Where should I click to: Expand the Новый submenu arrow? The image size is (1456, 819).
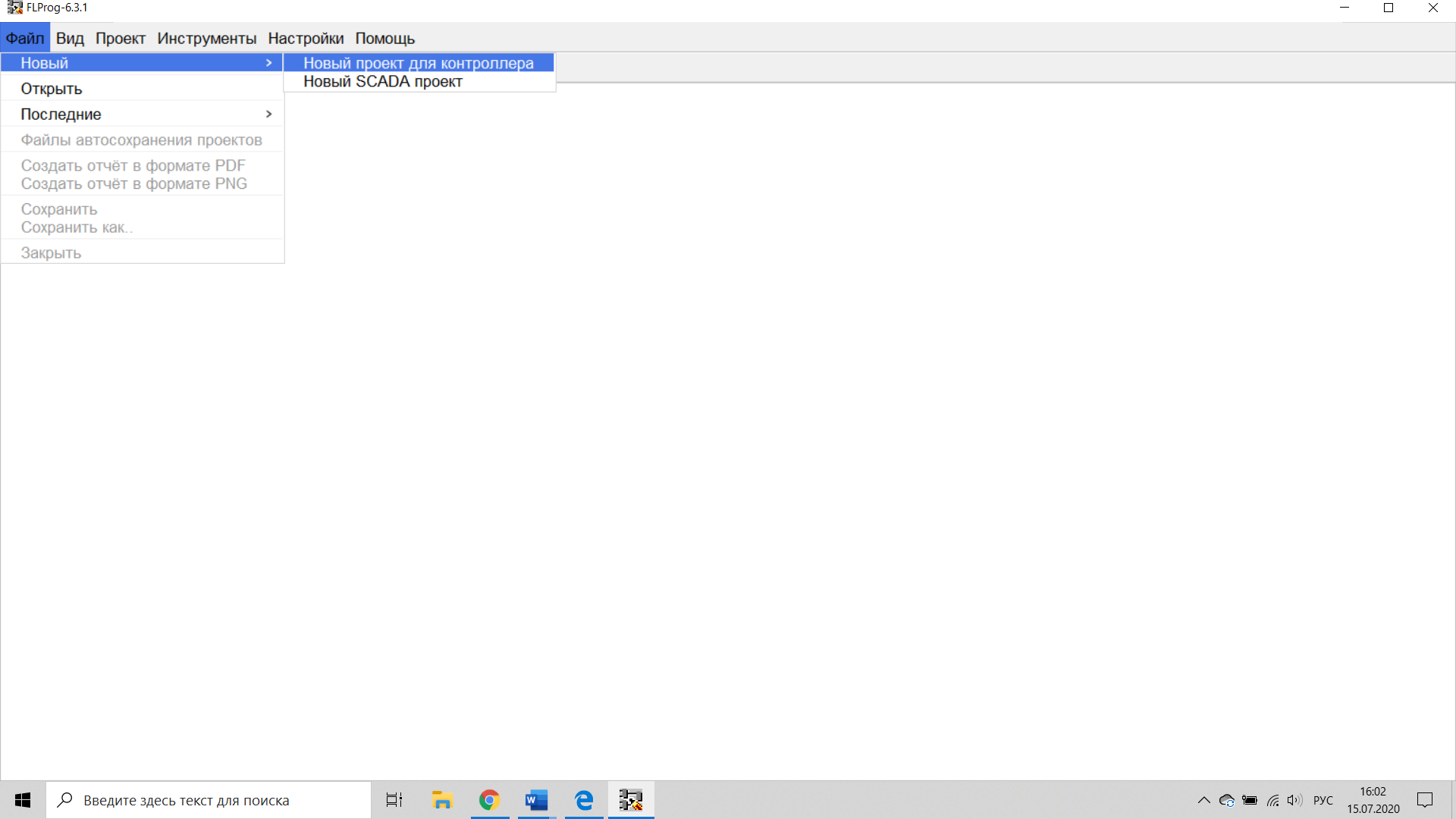coord(268,63)
